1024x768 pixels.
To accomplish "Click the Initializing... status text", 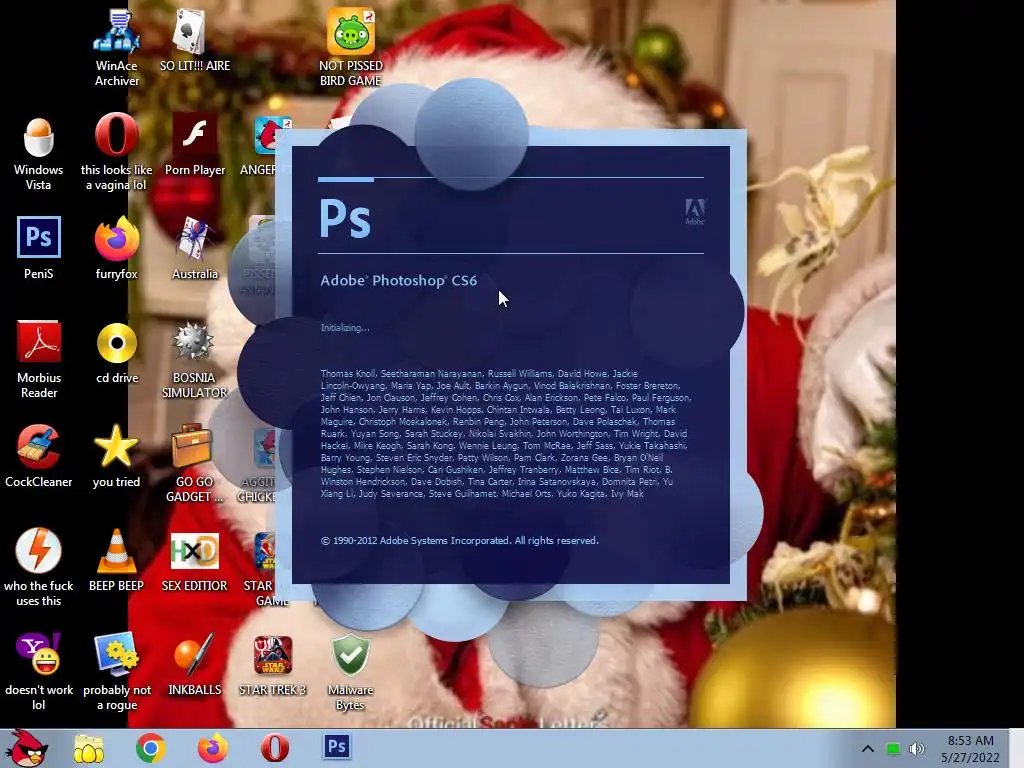I will tap(345, 328).
